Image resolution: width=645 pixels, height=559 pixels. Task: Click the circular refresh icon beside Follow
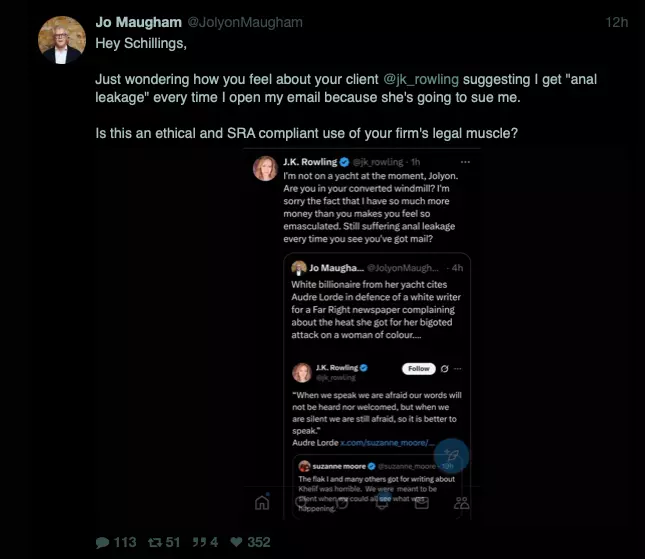pos(444,369)
